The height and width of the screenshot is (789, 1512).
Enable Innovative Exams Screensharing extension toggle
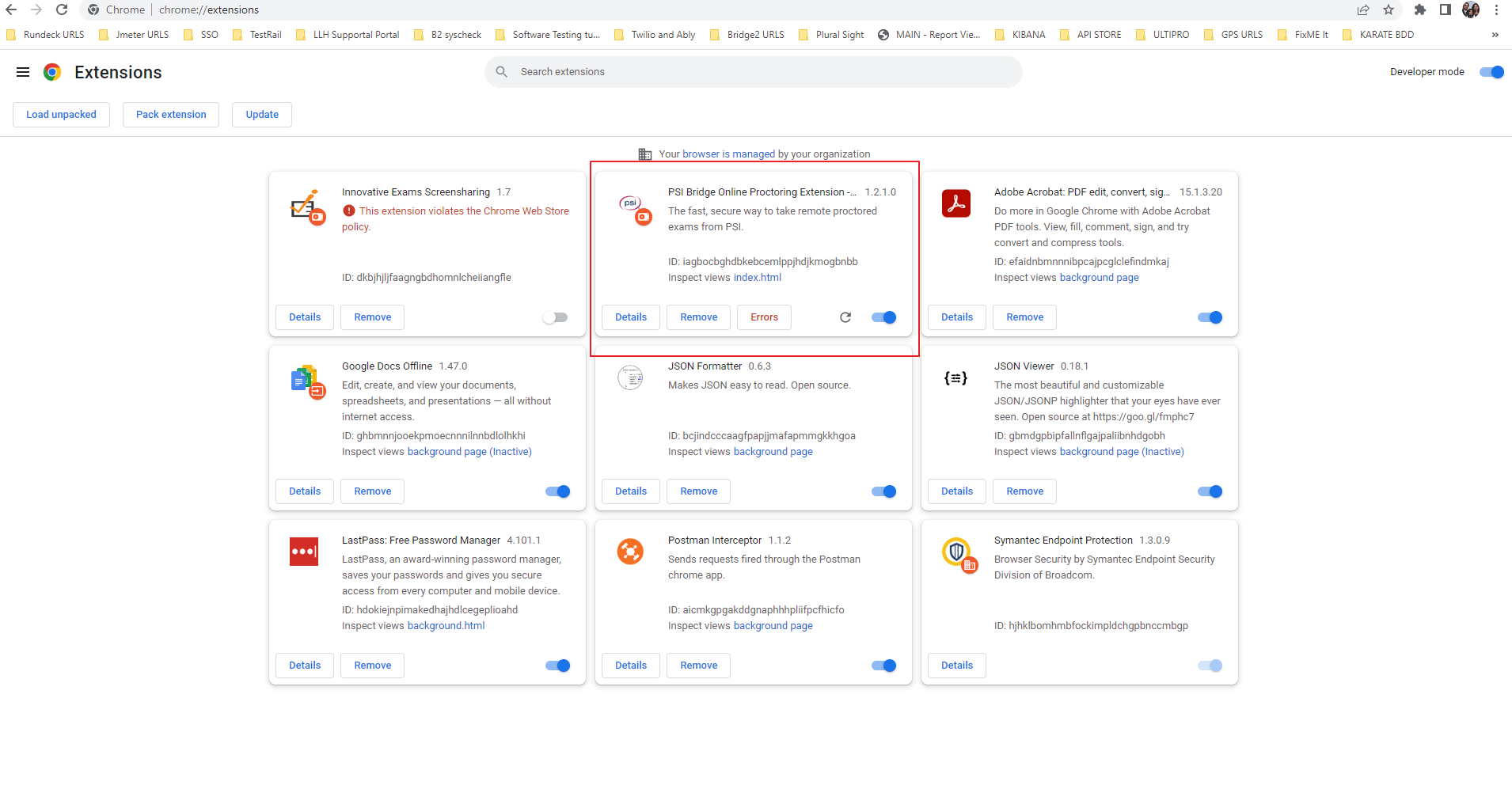(555, 317)
